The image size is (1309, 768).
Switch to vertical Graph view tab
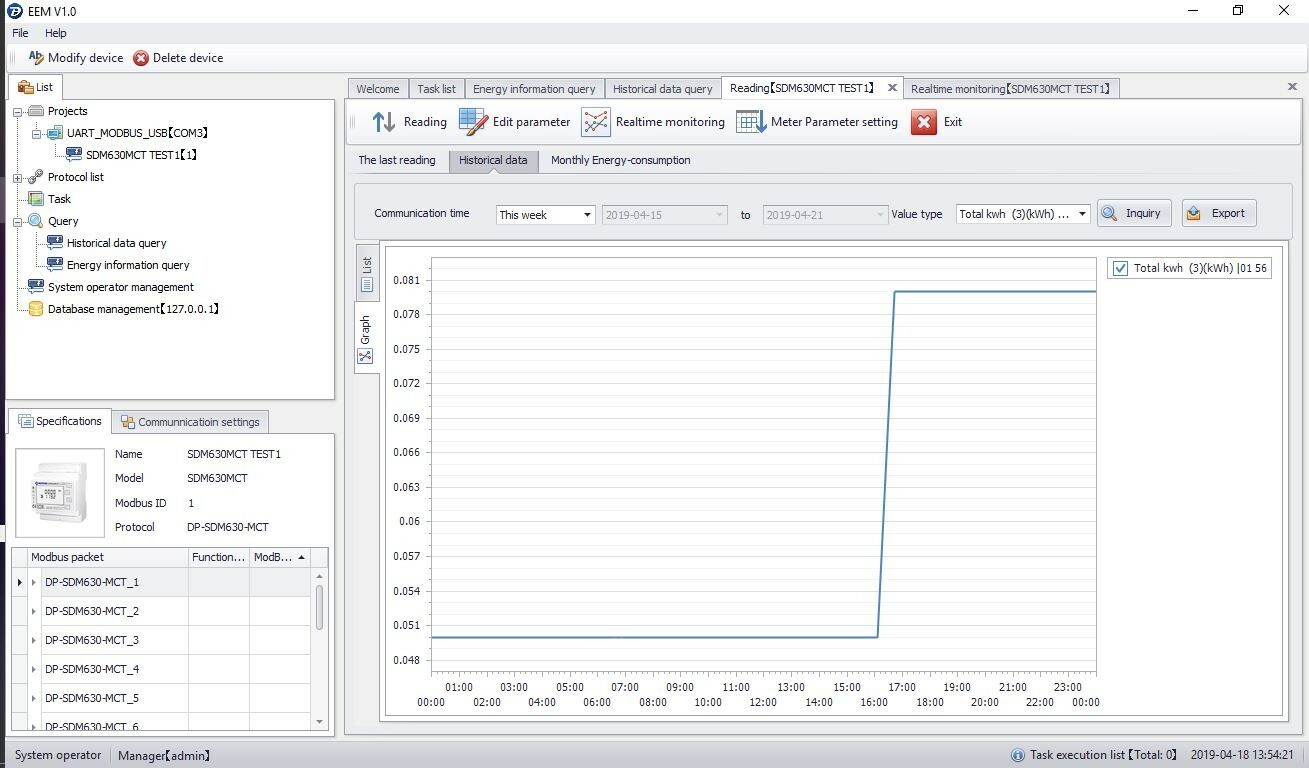[x=366, y=340]
